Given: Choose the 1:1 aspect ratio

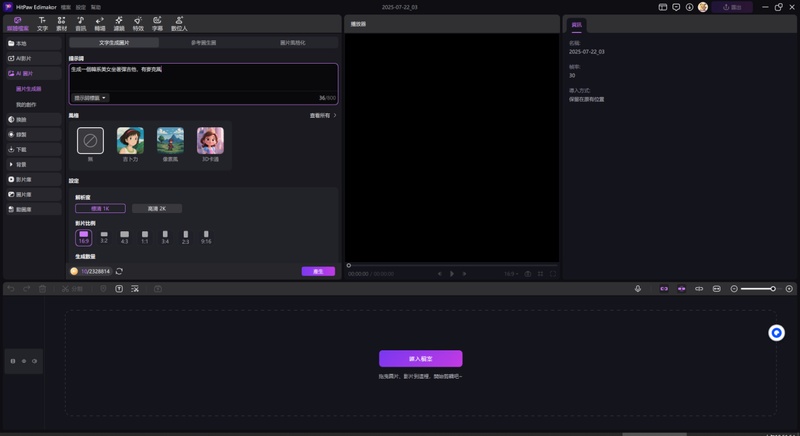Looking at the screenshot, I should 145,238.
